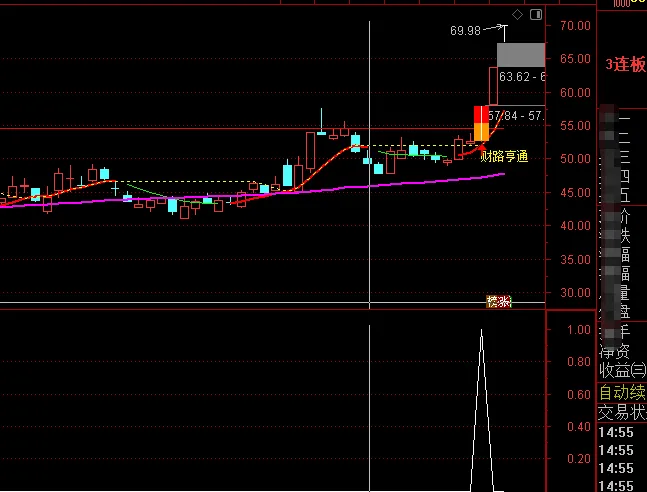Click the 0.20 indicator axis label
The width and height of the screenshot is (647, 492).
[x=579, y=459]
